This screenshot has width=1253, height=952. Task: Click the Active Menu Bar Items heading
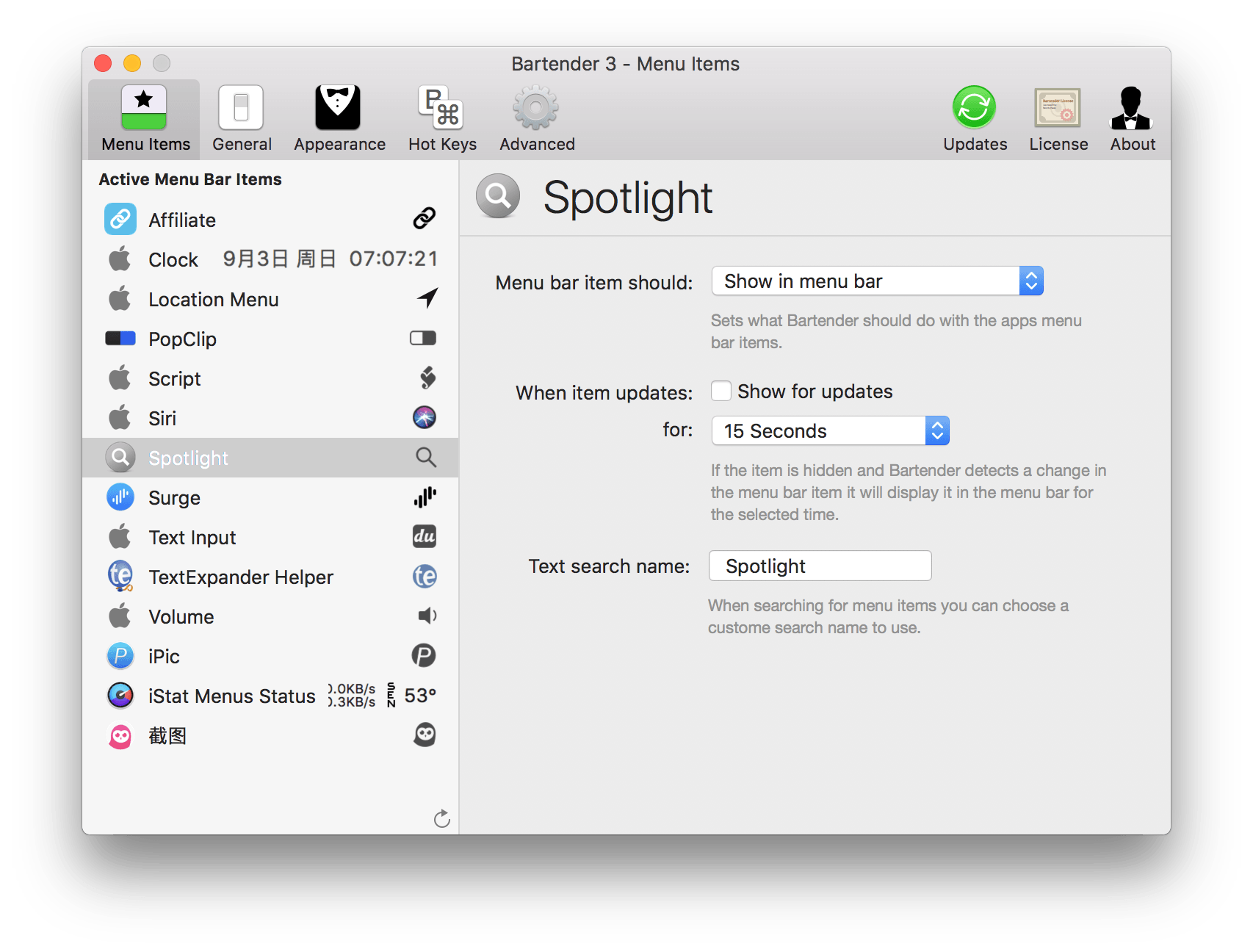click(x=190, y=179)
